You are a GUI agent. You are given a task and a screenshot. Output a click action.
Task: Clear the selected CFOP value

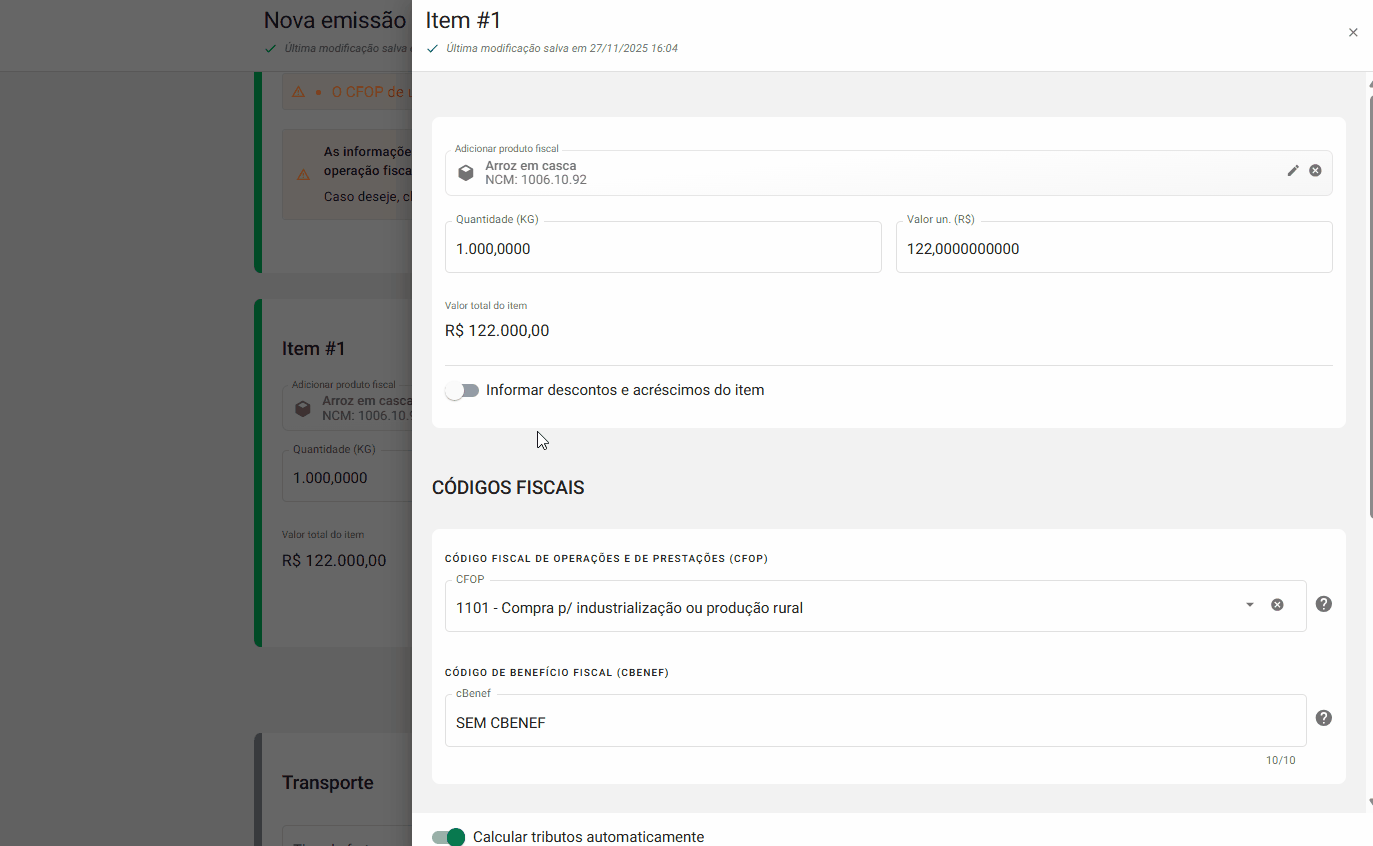tap(1277, 605)
